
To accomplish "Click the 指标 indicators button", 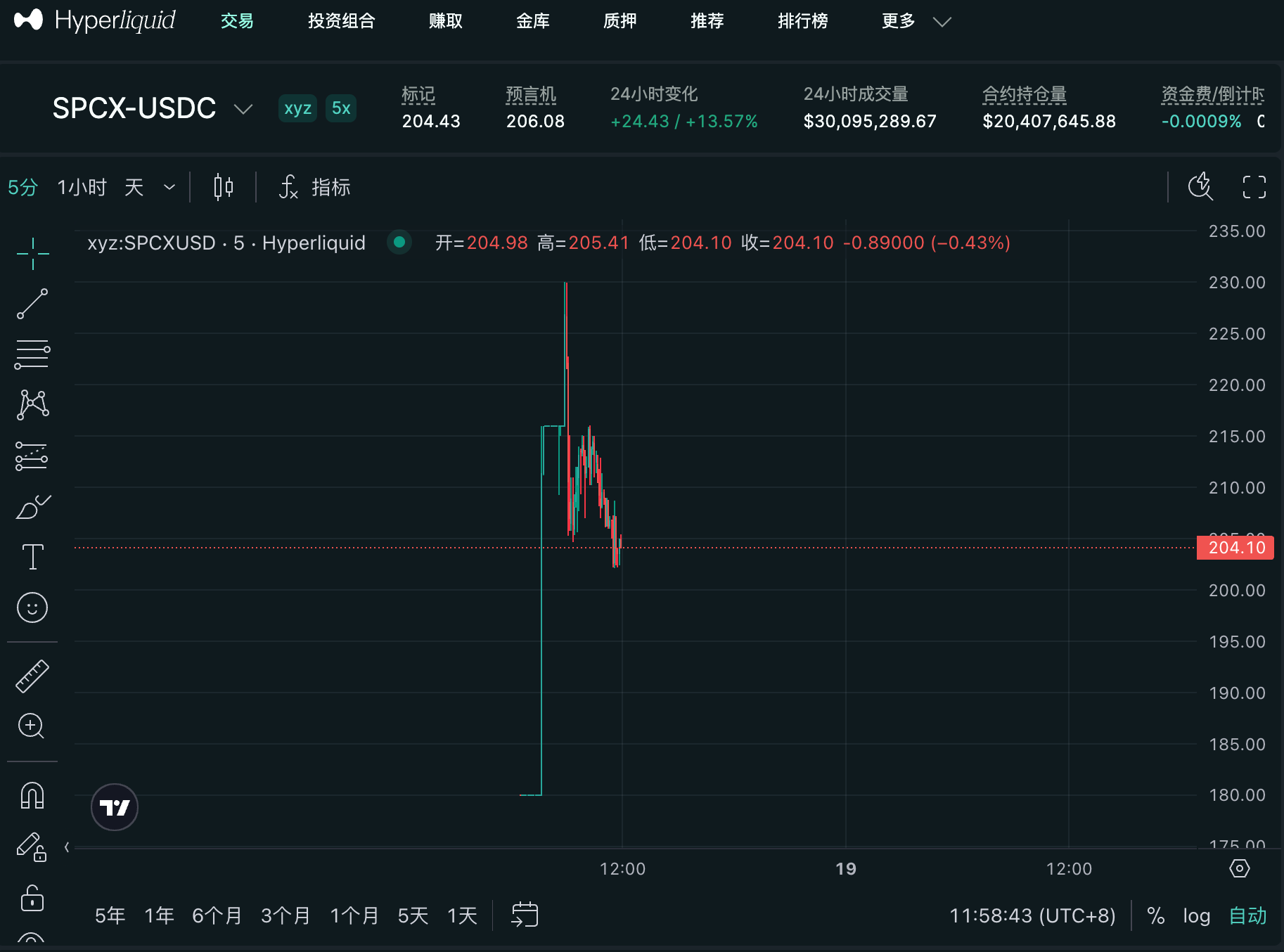I will click(x=330, y=187).
